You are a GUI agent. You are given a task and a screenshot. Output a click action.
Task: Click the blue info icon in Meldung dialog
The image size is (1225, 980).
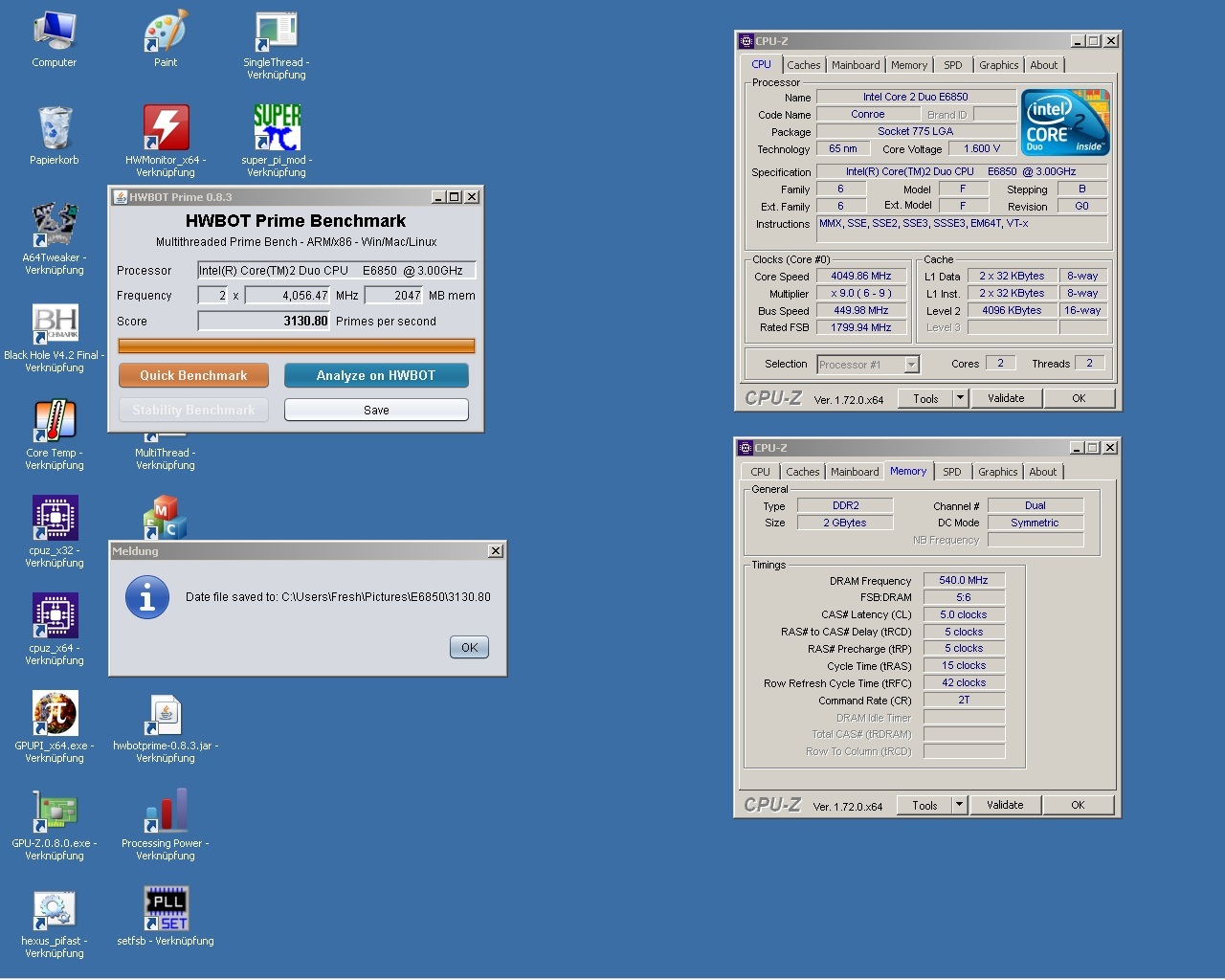point(147,598)
